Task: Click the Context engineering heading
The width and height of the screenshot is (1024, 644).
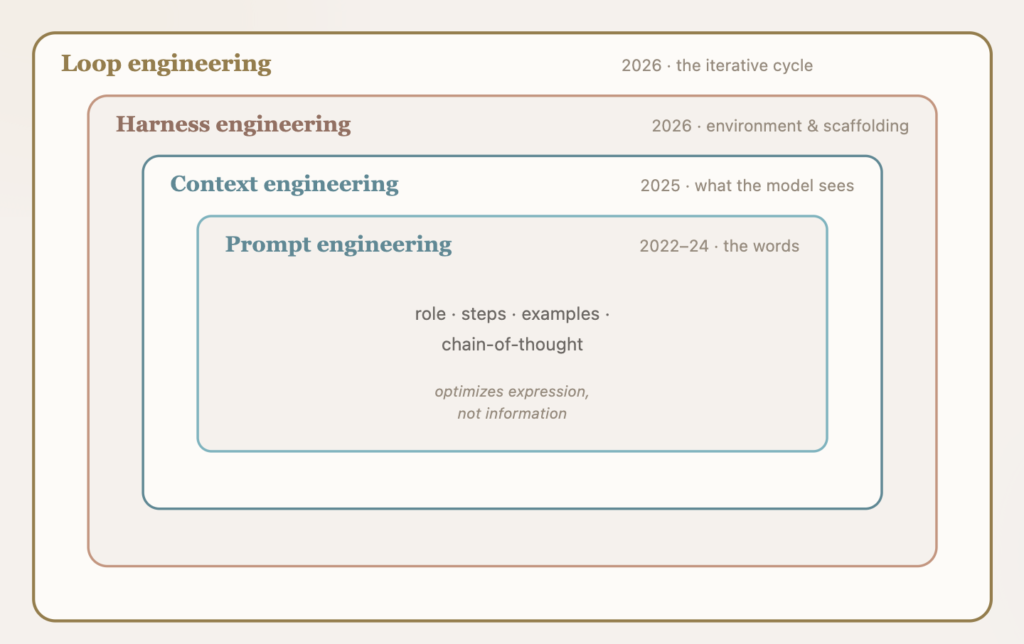Action: (284, 184)
